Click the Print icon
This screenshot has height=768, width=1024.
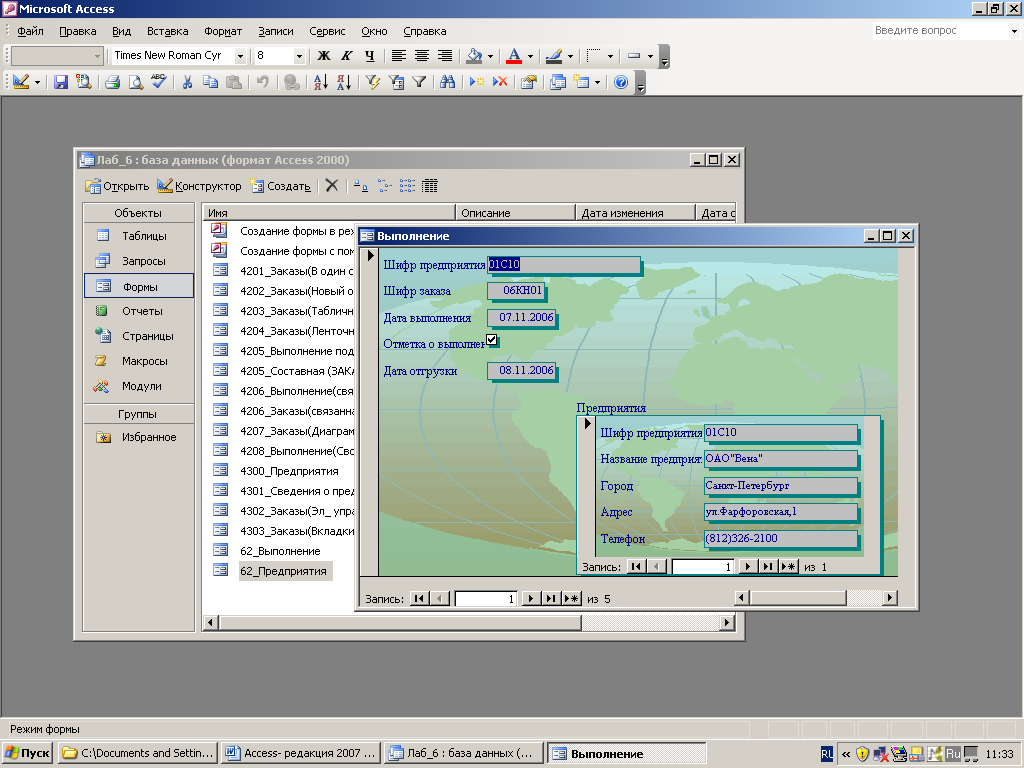coord(113,83)
